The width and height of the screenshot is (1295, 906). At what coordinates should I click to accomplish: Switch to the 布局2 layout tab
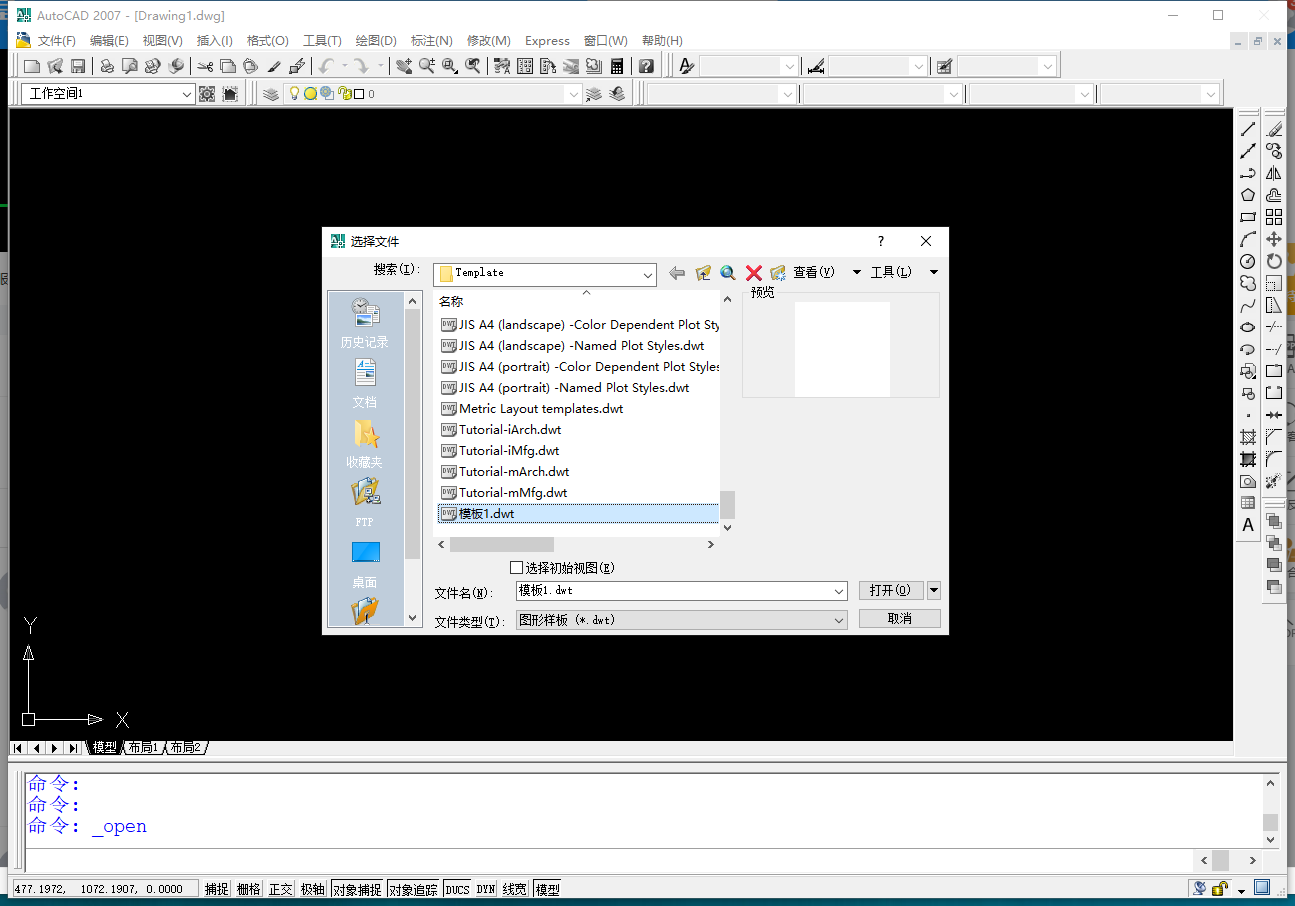pyautogui.click(x=185, y=748)
